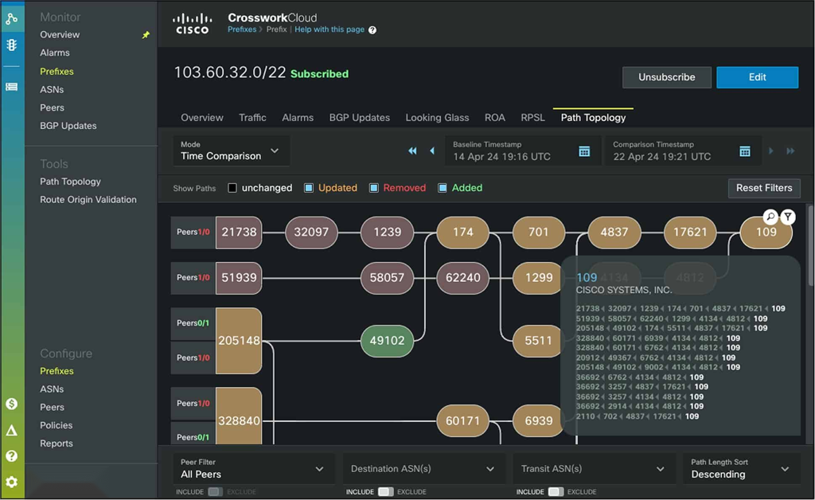Jump to earliest timestamp with double-left arrow
Screen dimensions: 815x500
(412, 151)
